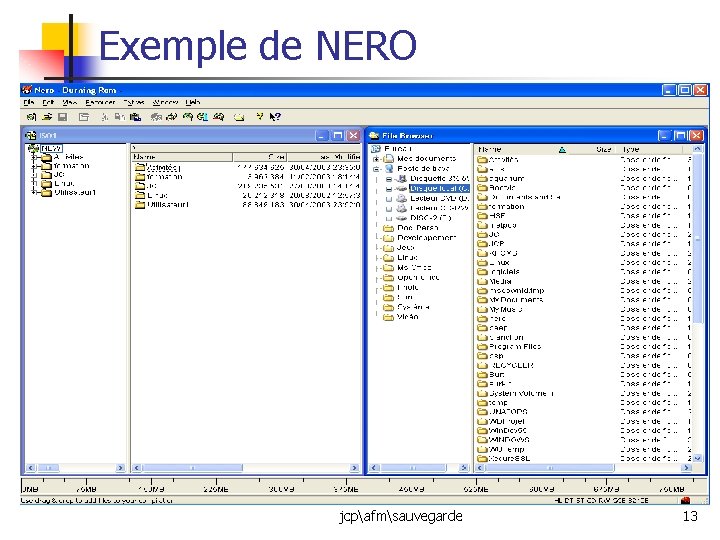Sort ISO1 list by Name column header
Viewport: 720px width, 540px height.
point(182,157)
